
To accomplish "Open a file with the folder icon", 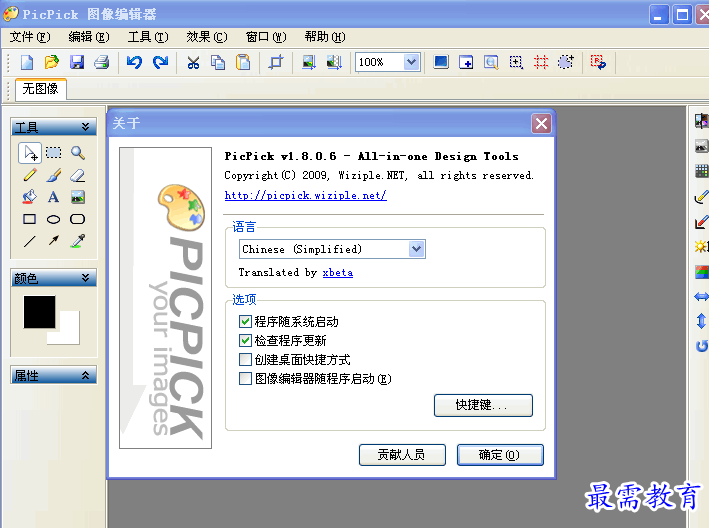I will 52,62.
